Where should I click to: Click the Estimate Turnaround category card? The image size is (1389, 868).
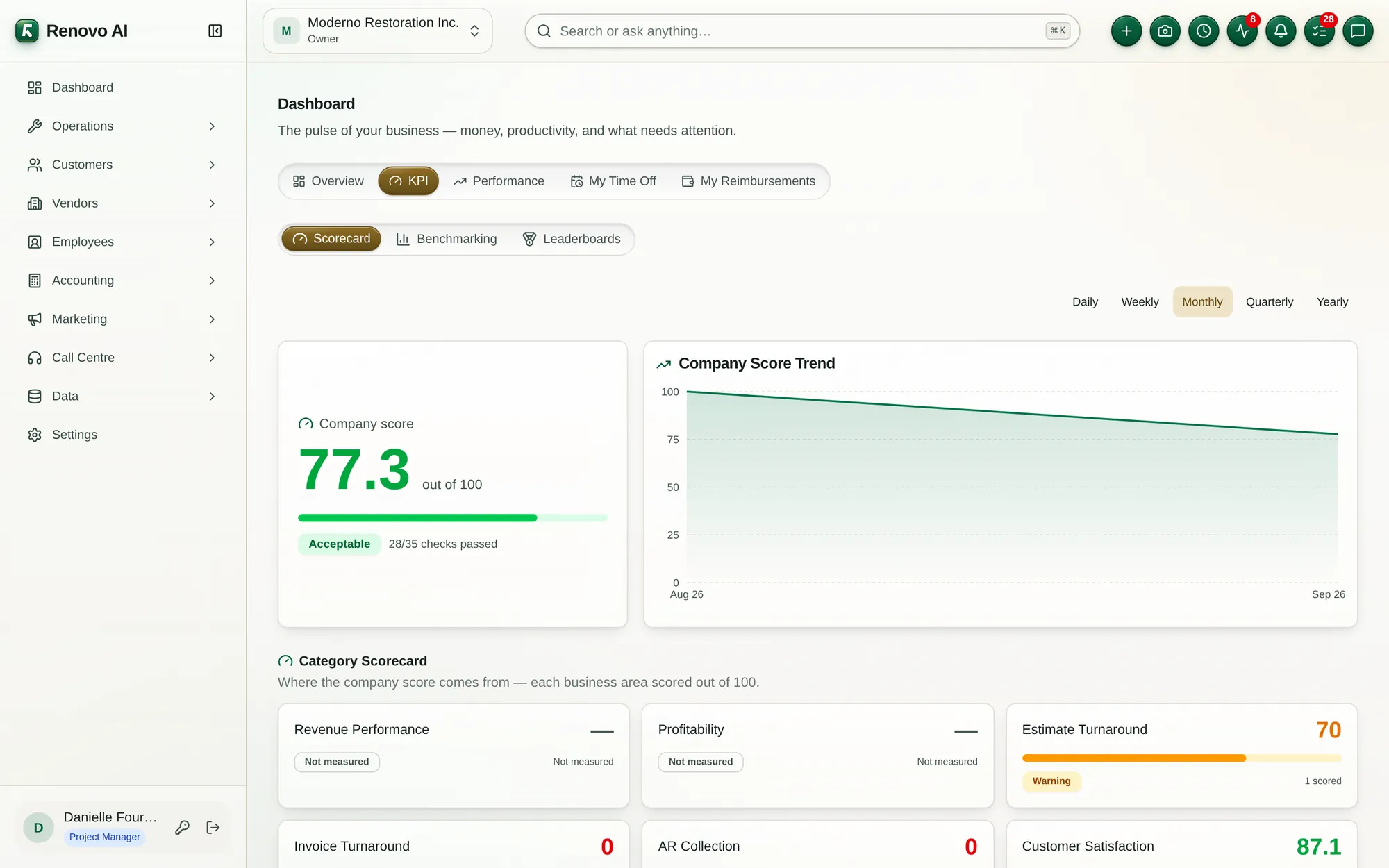(1181, 756)
